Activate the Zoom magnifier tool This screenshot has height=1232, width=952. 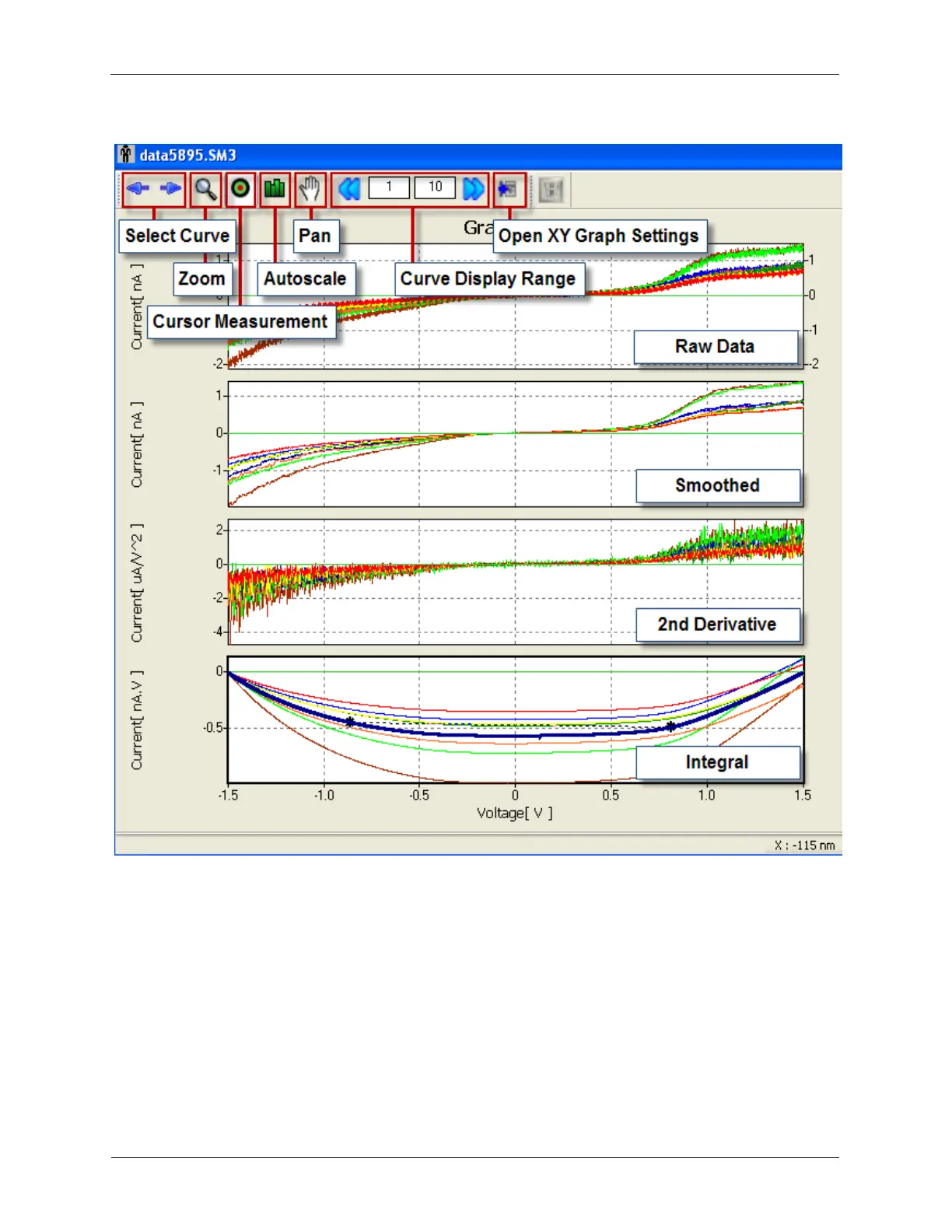pos(205,189)
